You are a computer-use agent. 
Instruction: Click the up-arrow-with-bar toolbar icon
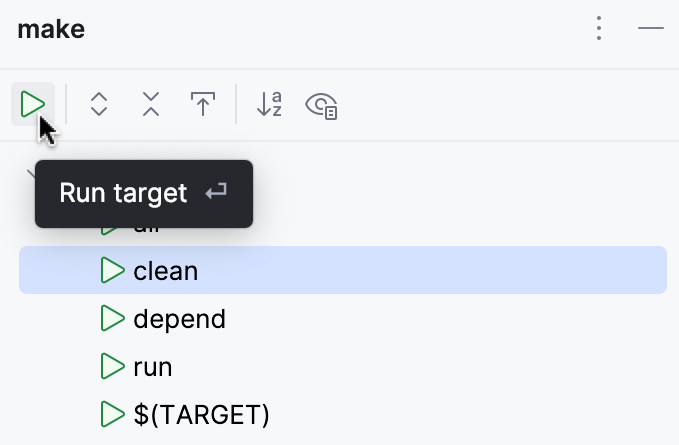click(203, 104)
